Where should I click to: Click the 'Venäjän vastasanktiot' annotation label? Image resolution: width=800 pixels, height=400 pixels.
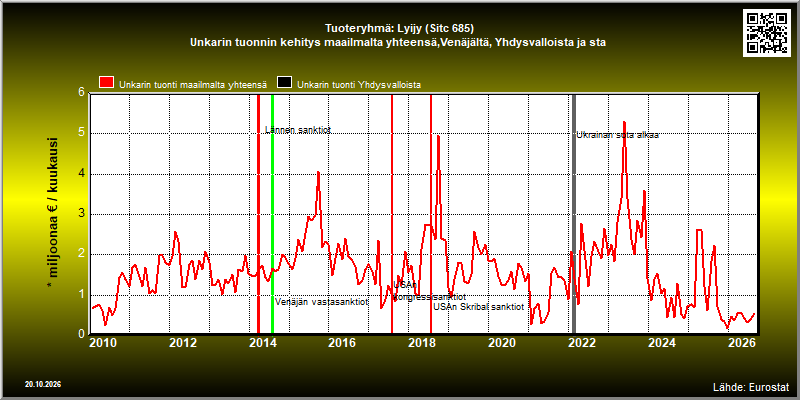tap(321, 302)
